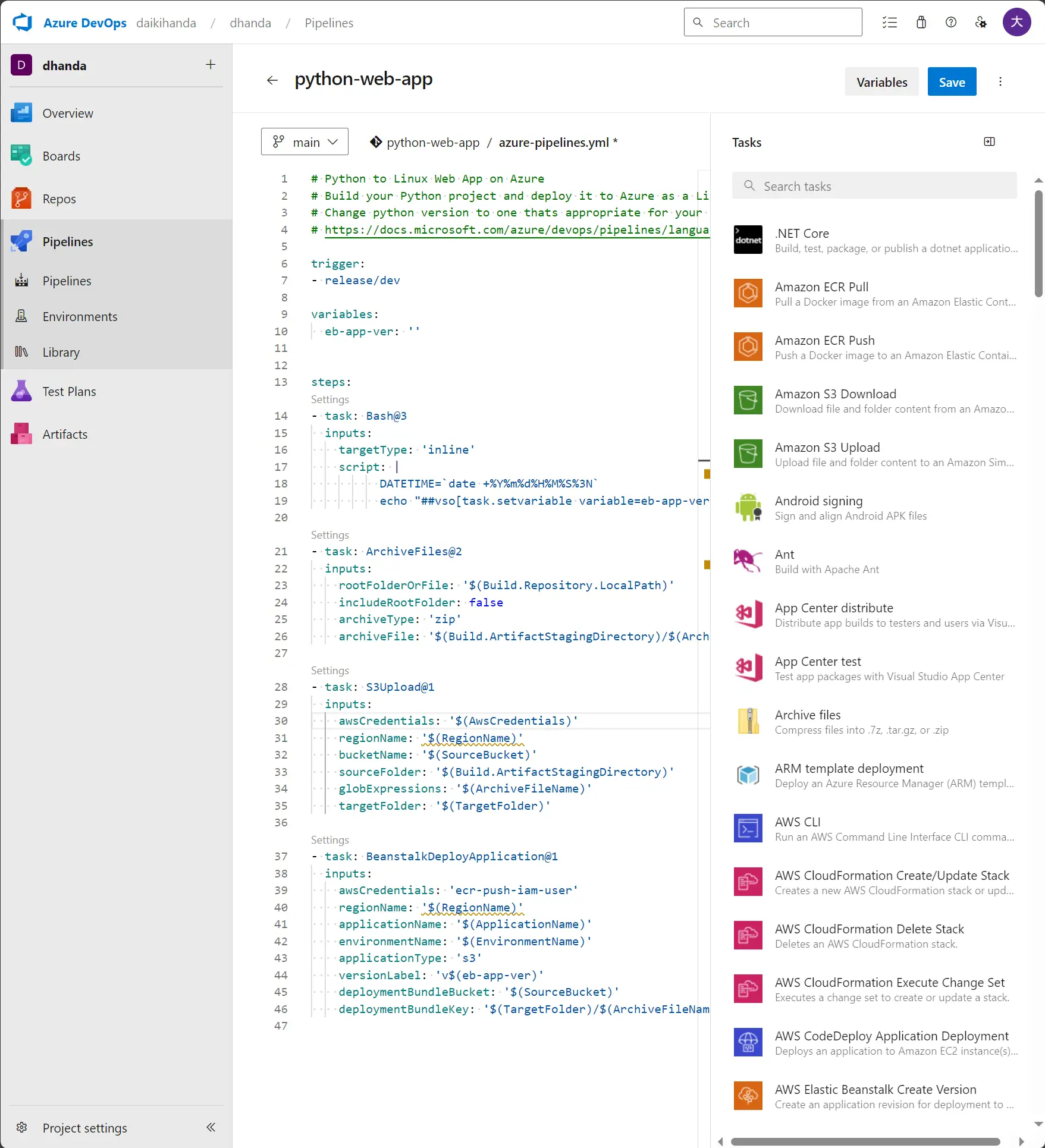
Task: Select the App Center test task icon
Action: click(x=748, y=668)
